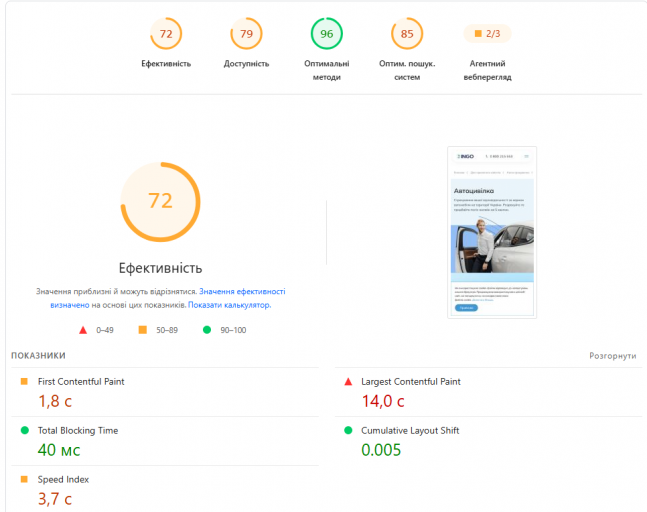The height and width of the screenshot is (512, 647).
Task: Select the 14,0 с value
Action: coord(383,401)
